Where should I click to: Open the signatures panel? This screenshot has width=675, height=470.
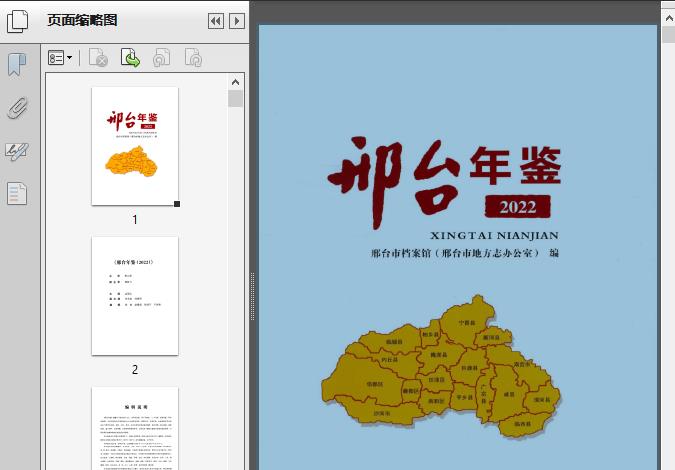[17, 151]
